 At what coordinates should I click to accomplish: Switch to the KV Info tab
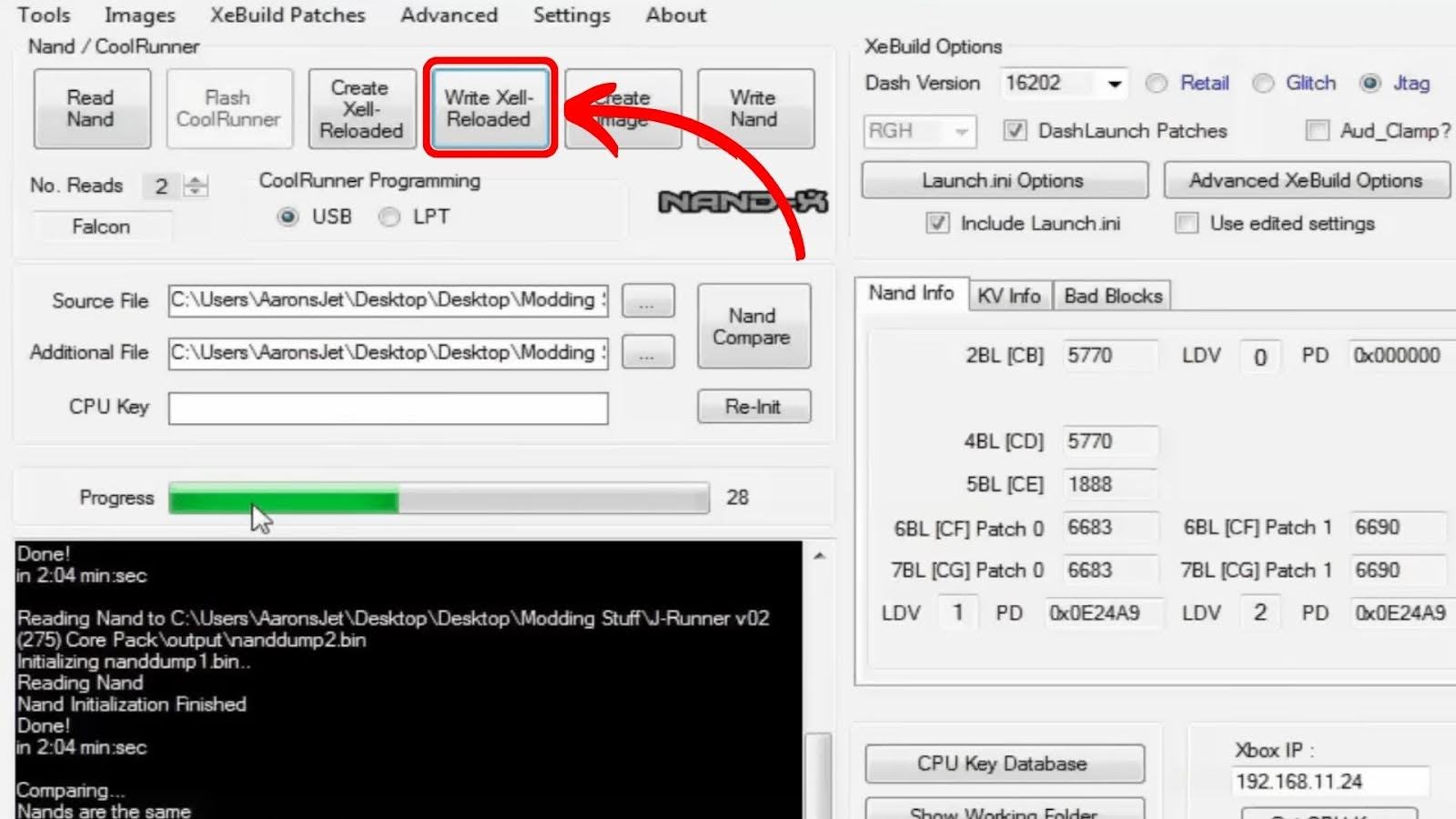pos(1009,295)
